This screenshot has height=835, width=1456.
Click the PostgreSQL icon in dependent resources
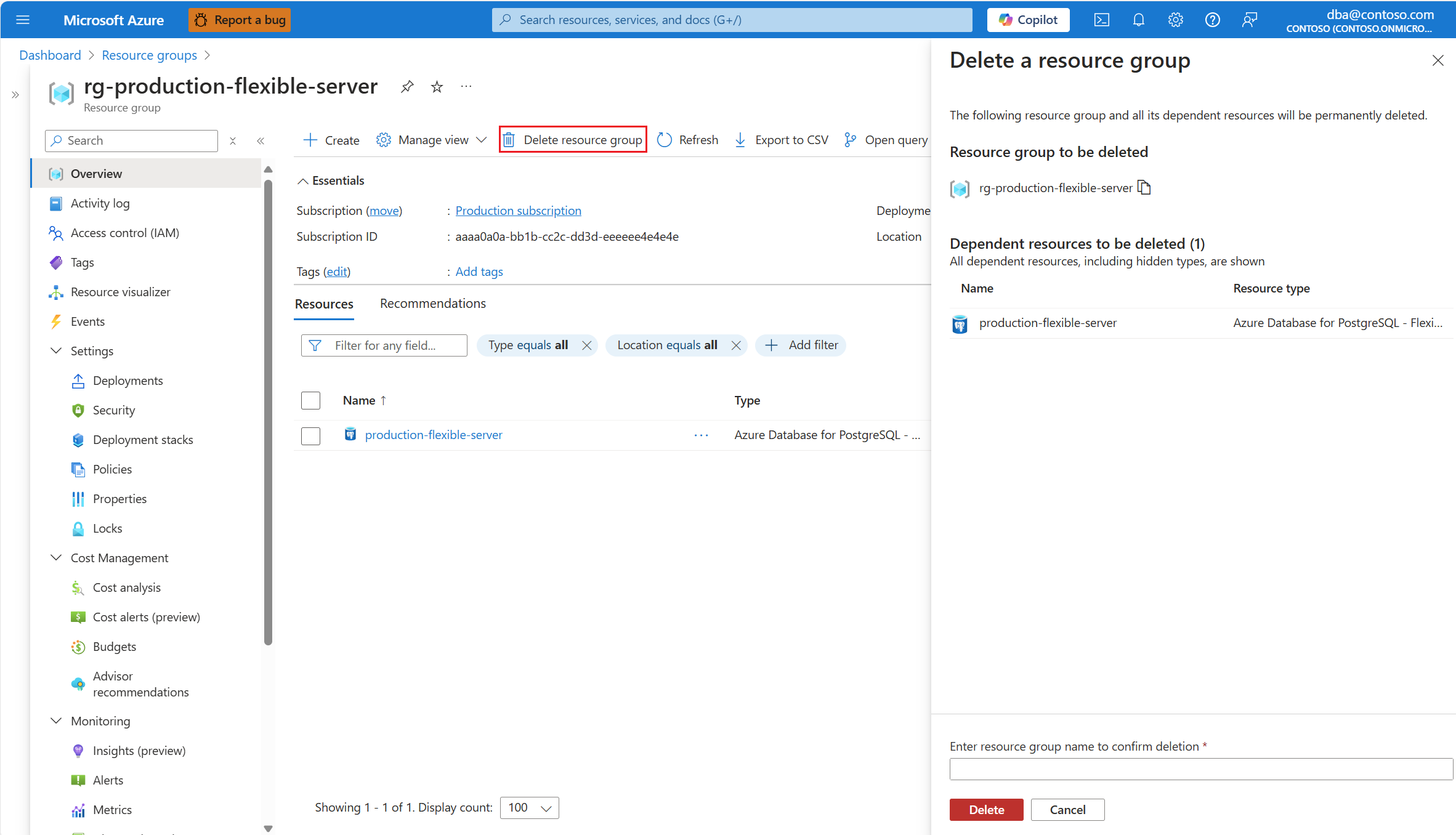(x=960, y=324)
